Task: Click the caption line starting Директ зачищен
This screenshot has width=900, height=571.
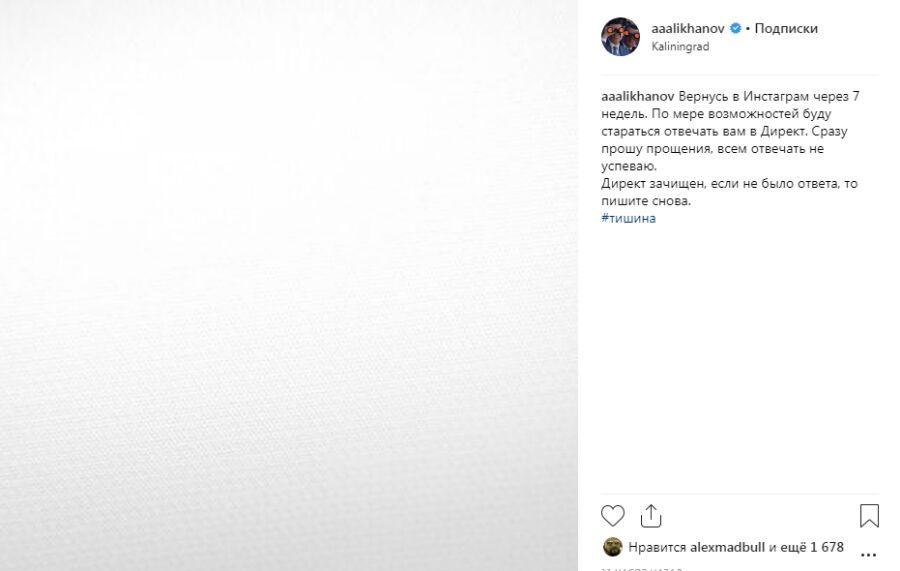Action: click(x=730, y=184)
